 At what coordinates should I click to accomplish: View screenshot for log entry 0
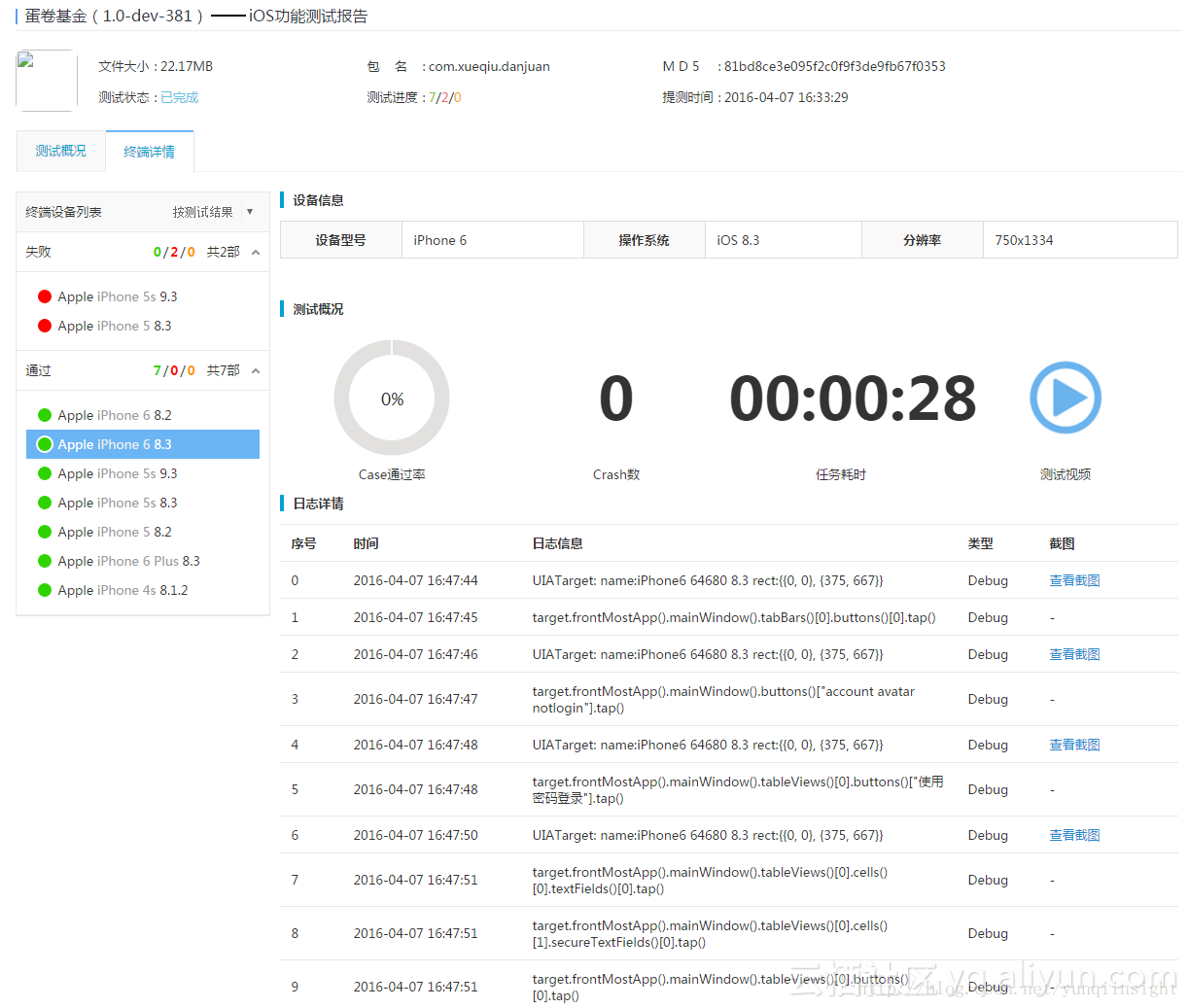1074,580
